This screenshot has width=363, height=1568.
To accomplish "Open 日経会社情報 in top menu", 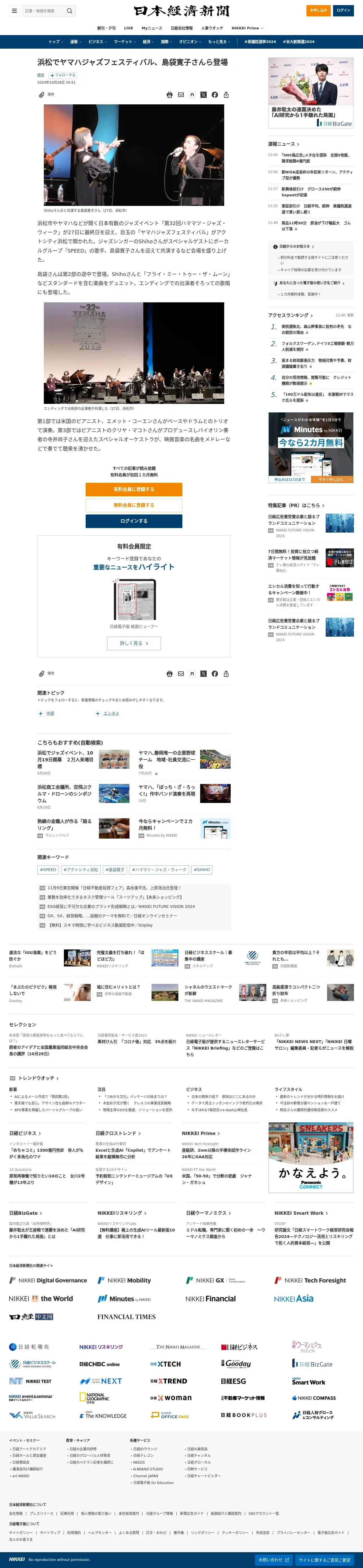I will (x=182, y=28).
